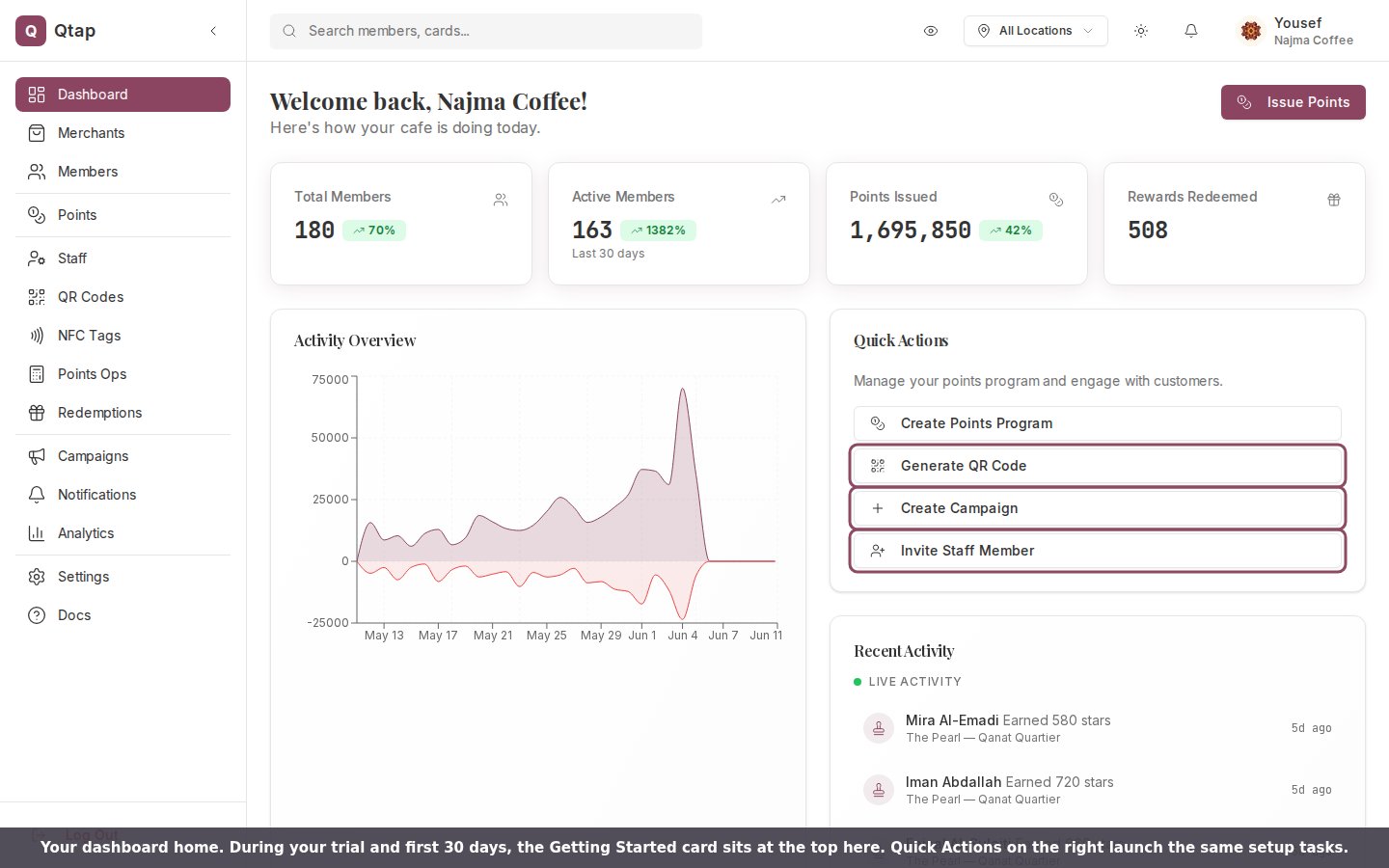
Task: Click the Analytics bar chart icon
Action: 37,533
